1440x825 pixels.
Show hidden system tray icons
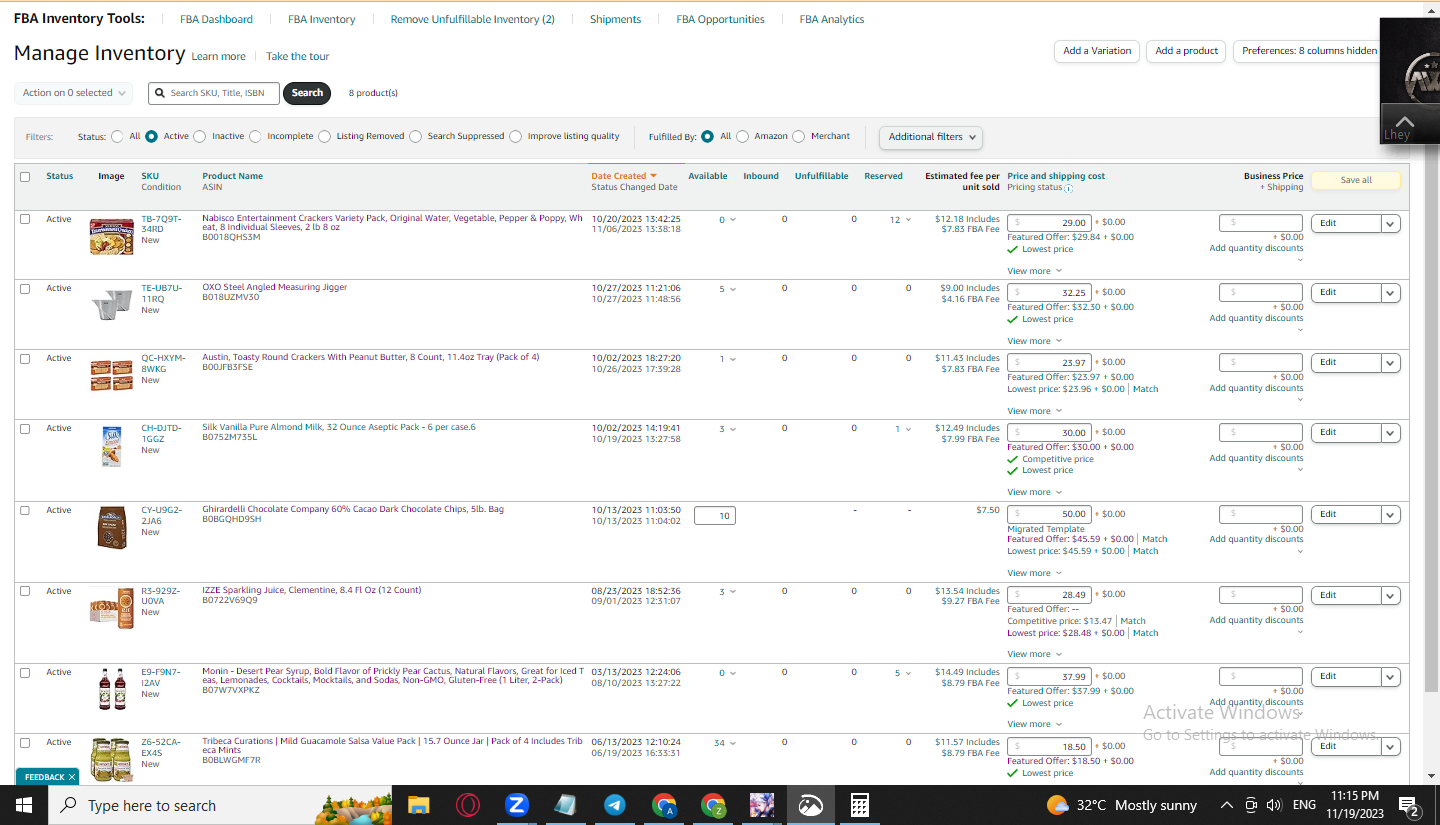point(1226,805)
